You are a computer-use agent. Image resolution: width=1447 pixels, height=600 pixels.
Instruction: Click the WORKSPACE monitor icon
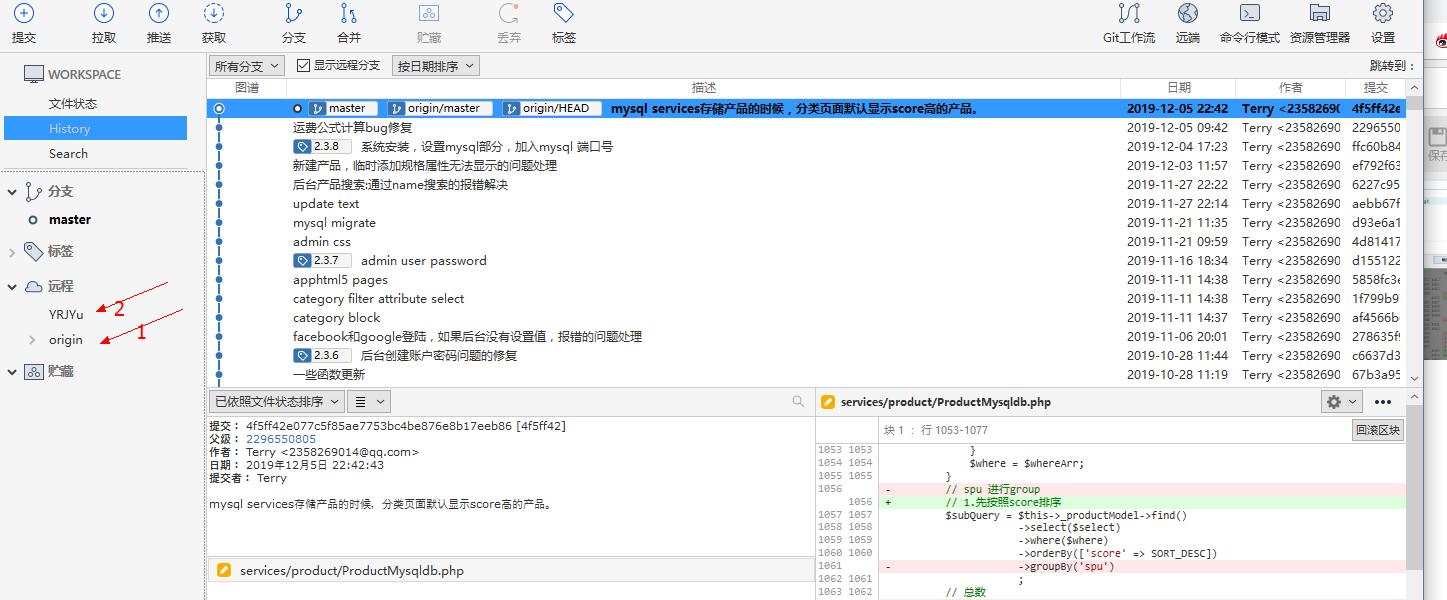[x=34, y=74]
